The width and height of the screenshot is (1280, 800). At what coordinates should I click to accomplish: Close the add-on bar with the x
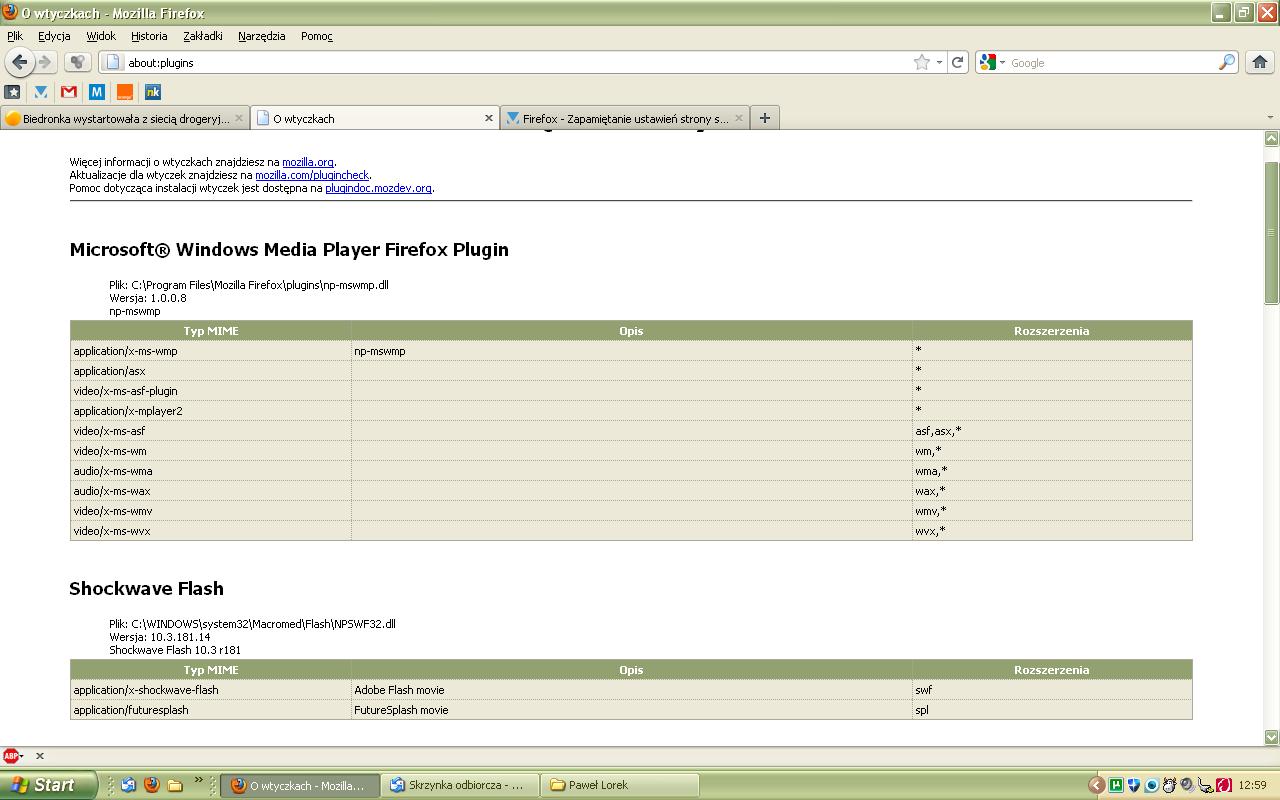[40, 756]
